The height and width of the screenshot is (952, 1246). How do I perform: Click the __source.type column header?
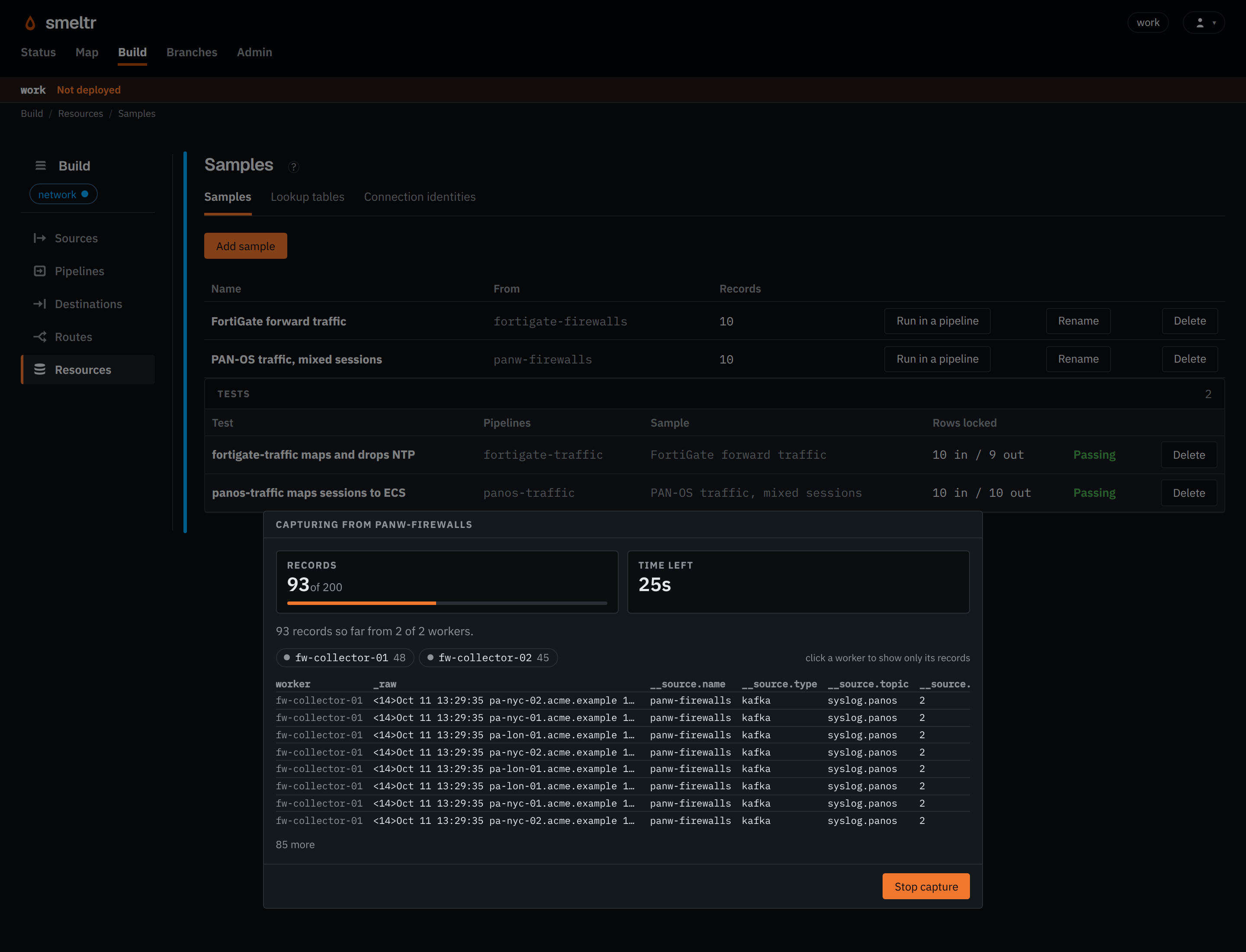tap(779, 684)
